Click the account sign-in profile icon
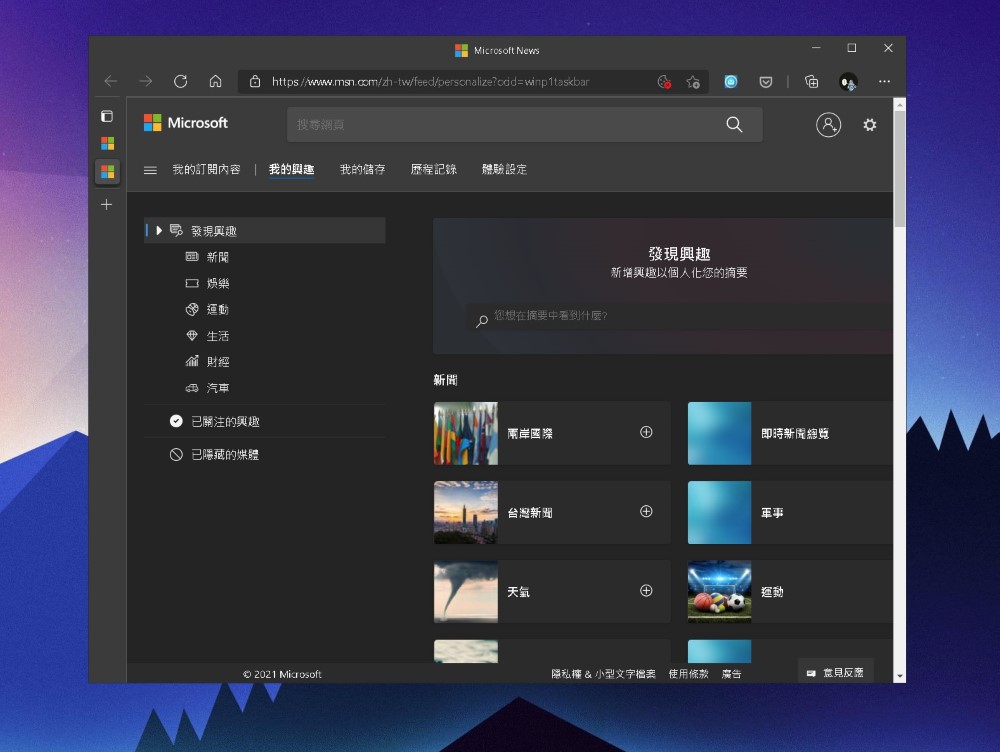Viewport: 1000px width, 752px height. click(828, 125)
